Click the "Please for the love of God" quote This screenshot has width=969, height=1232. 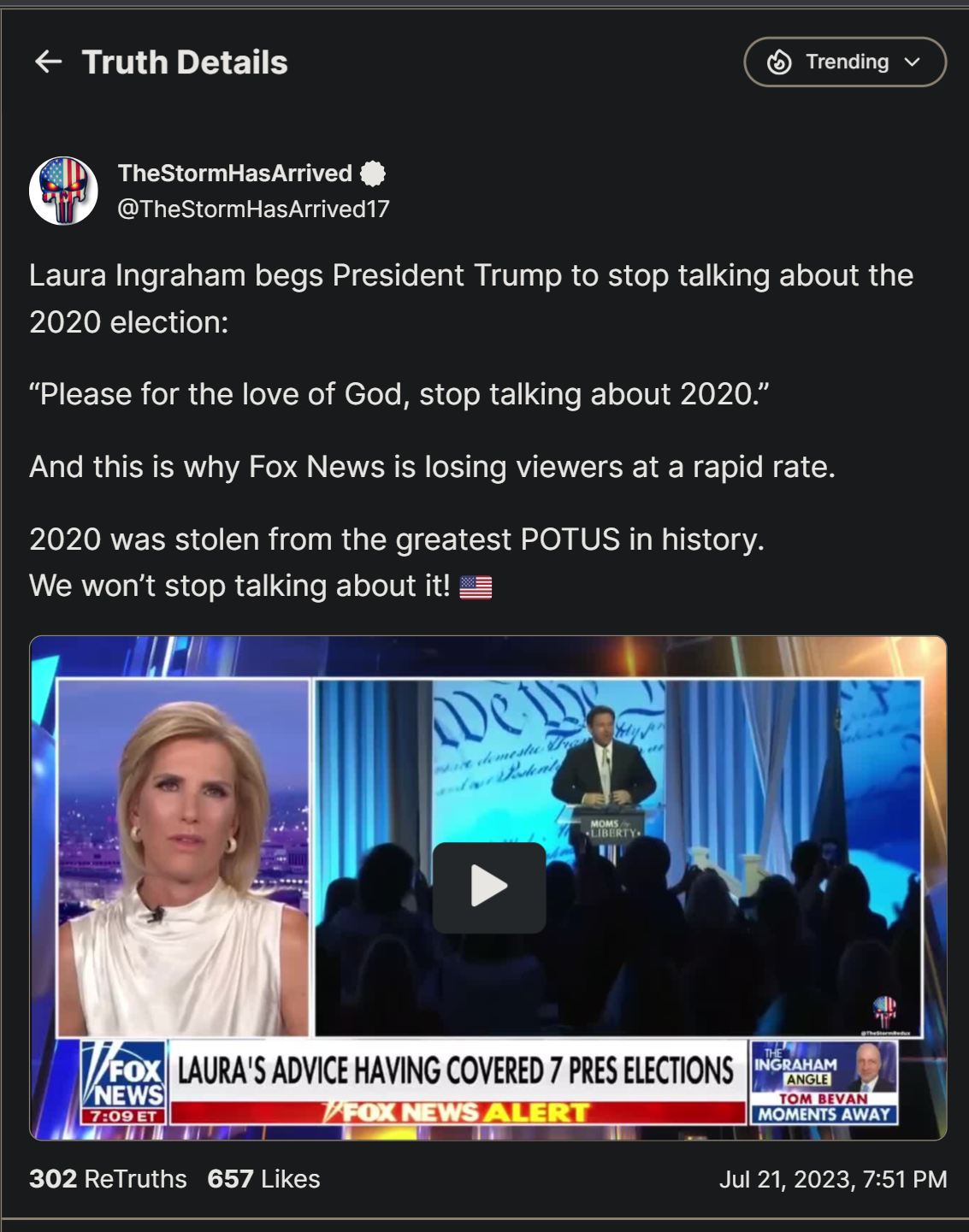[x=399, y=394]
